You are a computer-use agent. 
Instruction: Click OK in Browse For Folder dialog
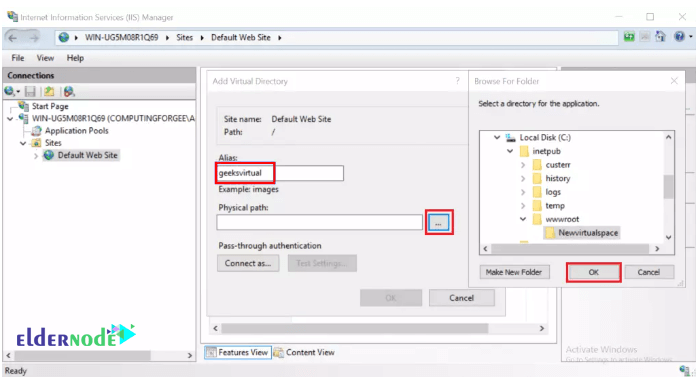pyautogui.click(x=593, y=272)
